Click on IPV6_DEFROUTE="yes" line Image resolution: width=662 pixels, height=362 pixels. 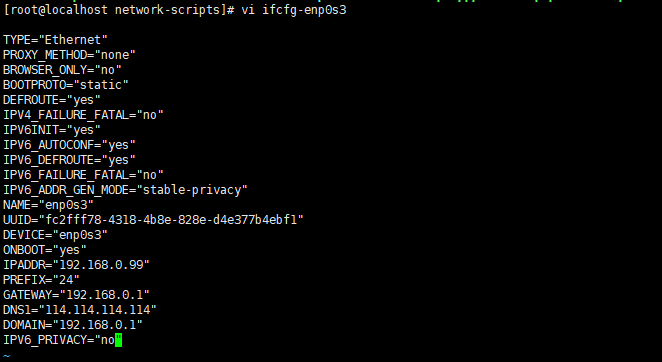coord(69,160)
